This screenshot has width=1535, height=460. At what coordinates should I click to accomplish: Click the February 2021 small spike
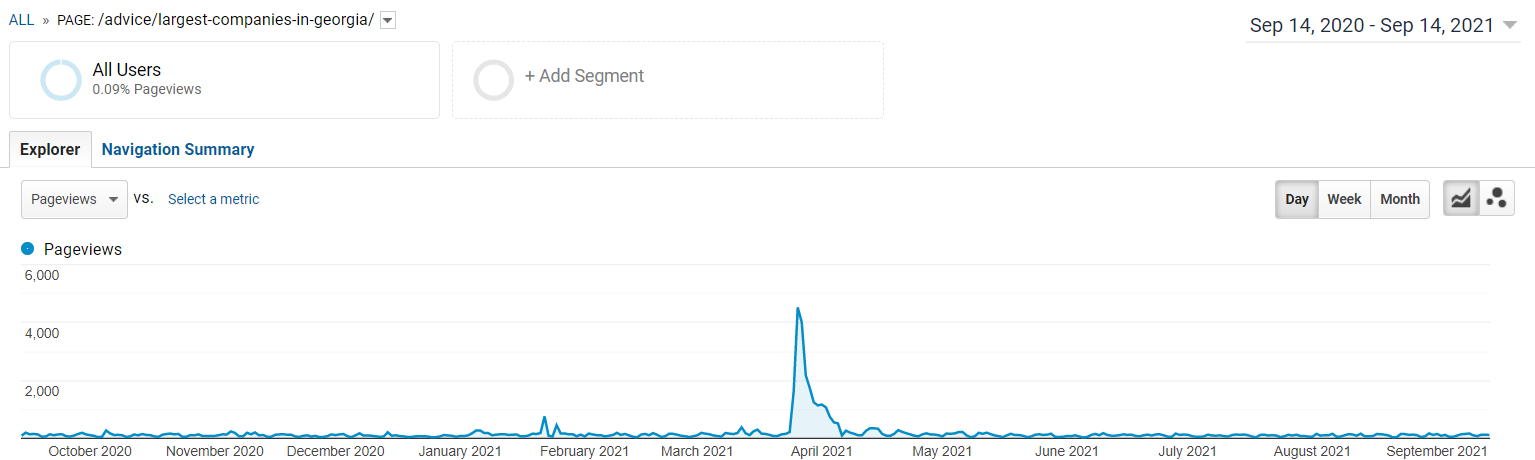click(544, 418)
